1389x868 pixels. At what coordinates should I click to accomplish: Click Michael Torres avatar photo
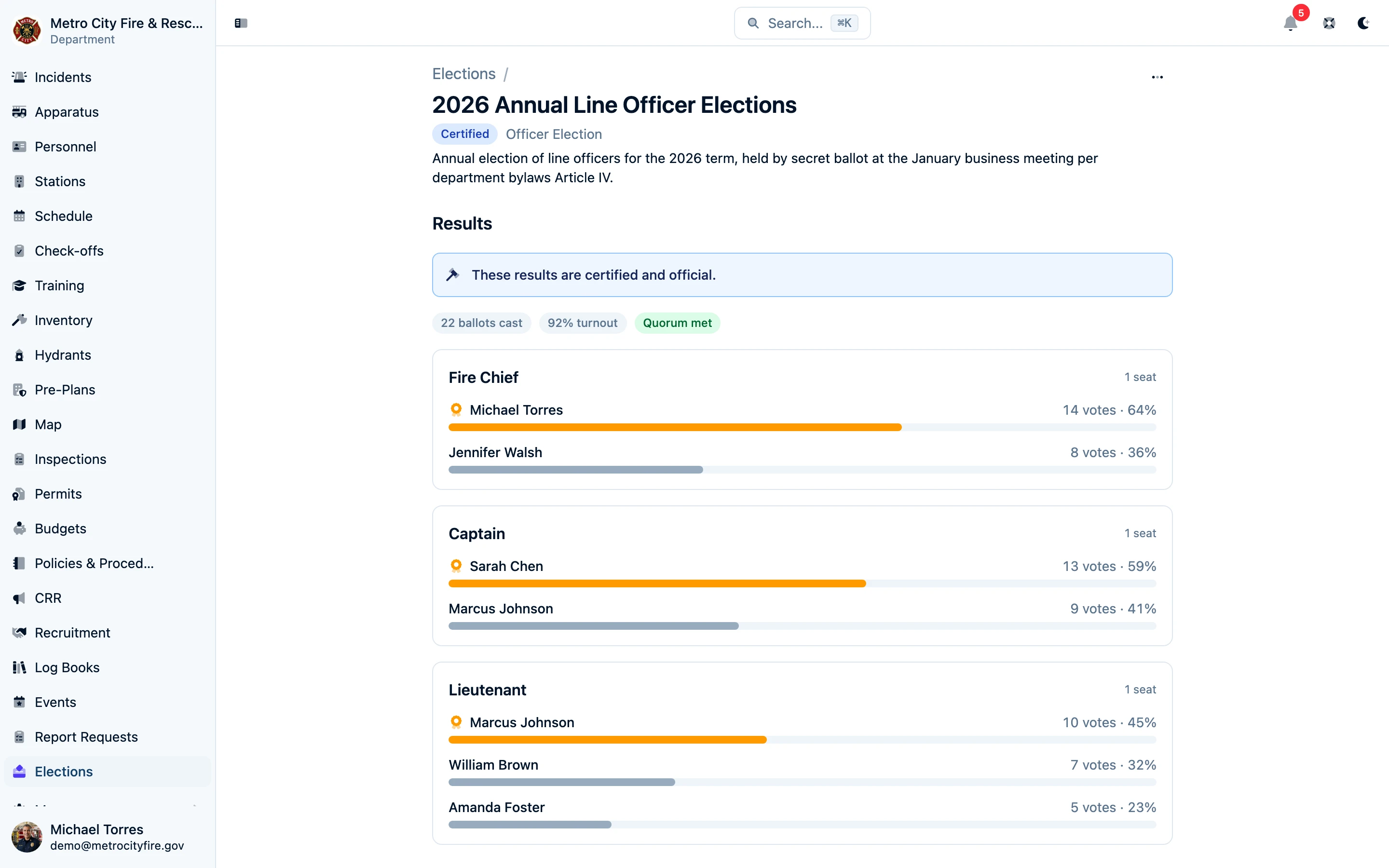click(x=27, y=837)
